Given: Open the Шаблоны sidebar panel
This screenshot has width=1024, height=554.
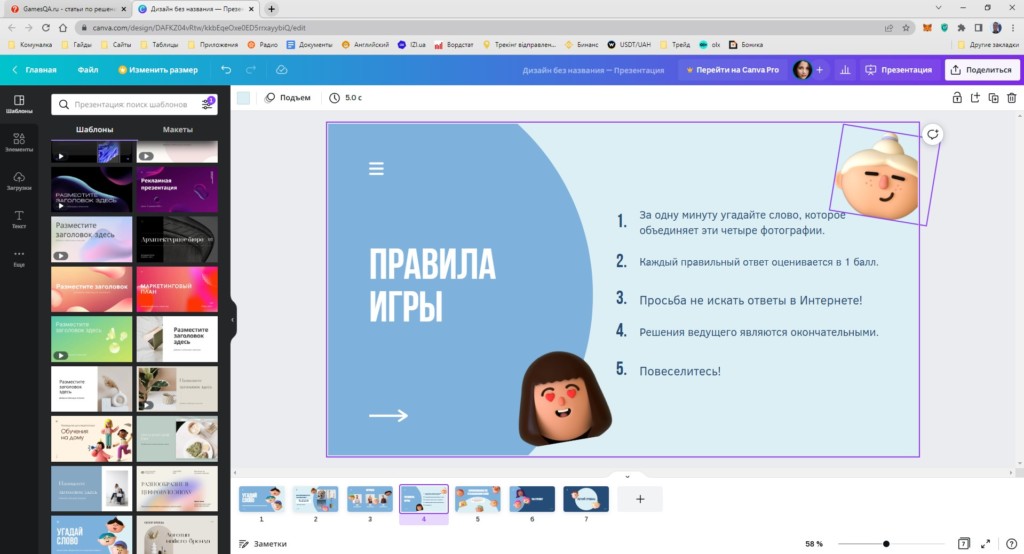Looking at the screenshot, I should 19,104.
